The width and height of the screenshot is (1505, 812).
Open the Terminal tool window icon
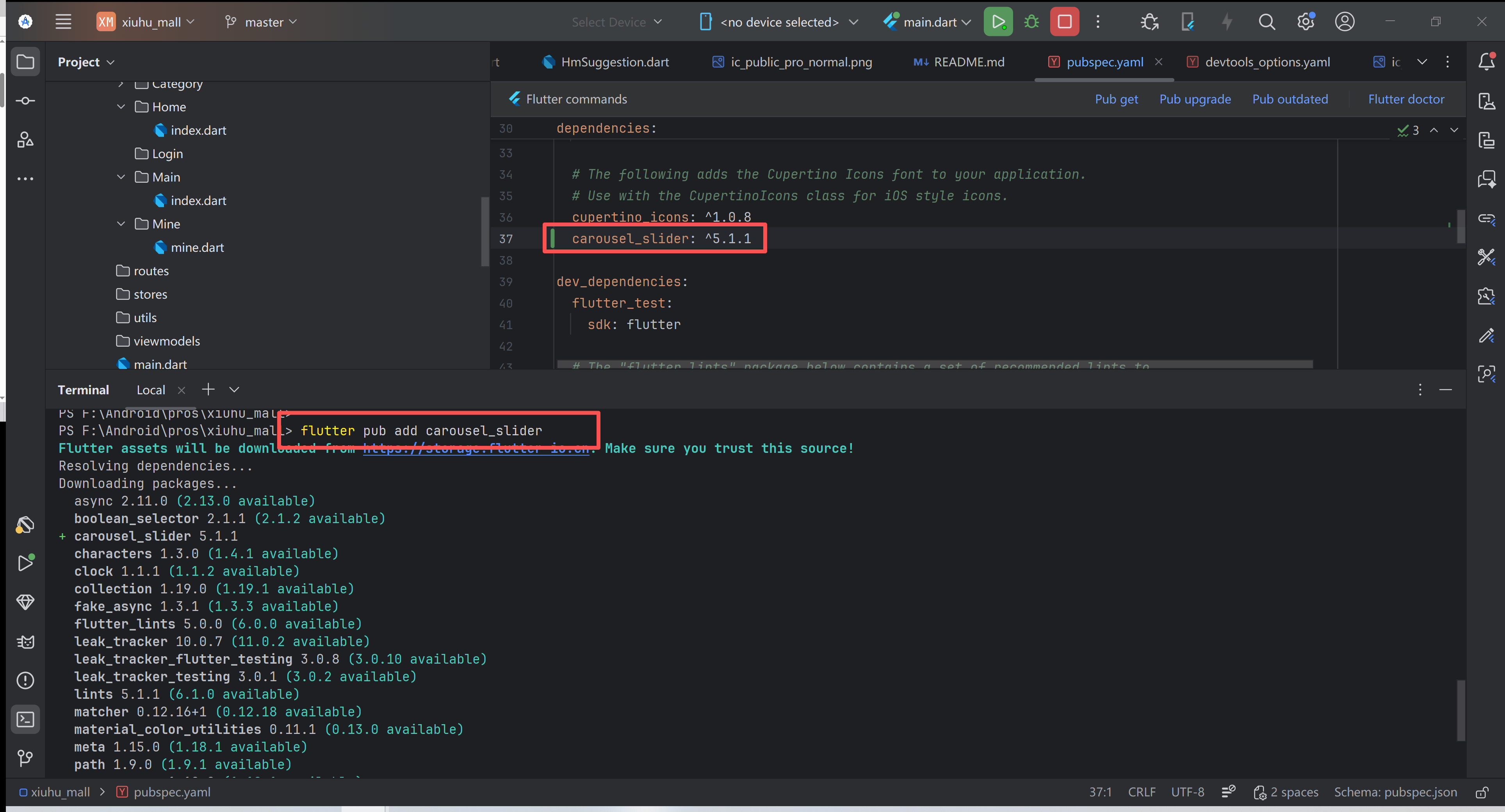pyautogui.click(x=25, y=719)
